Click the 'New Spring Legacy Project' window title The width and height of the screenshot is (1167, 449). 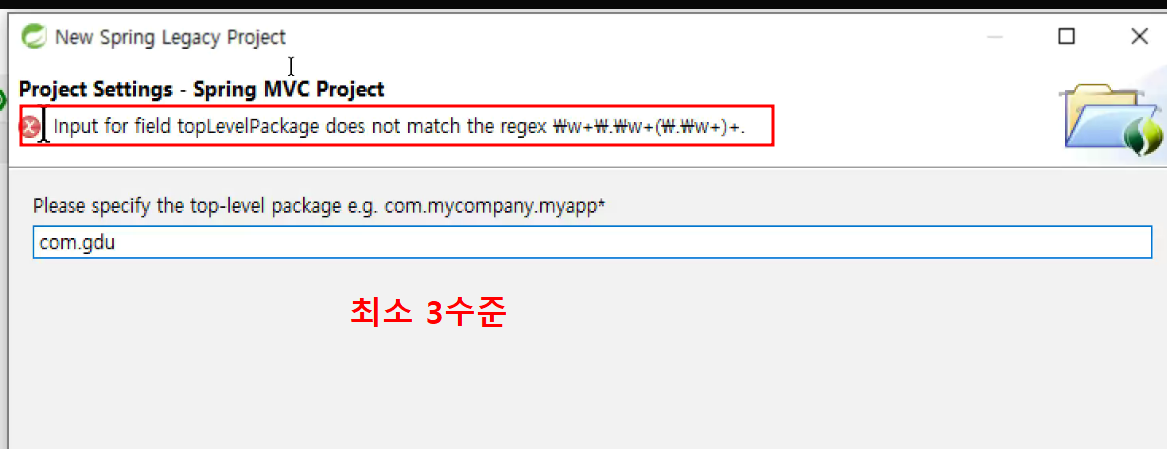point(170,36)
